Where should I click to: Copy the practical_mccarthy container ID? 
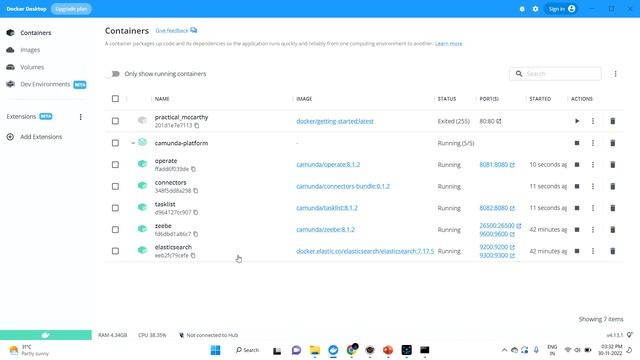[197, 126]
